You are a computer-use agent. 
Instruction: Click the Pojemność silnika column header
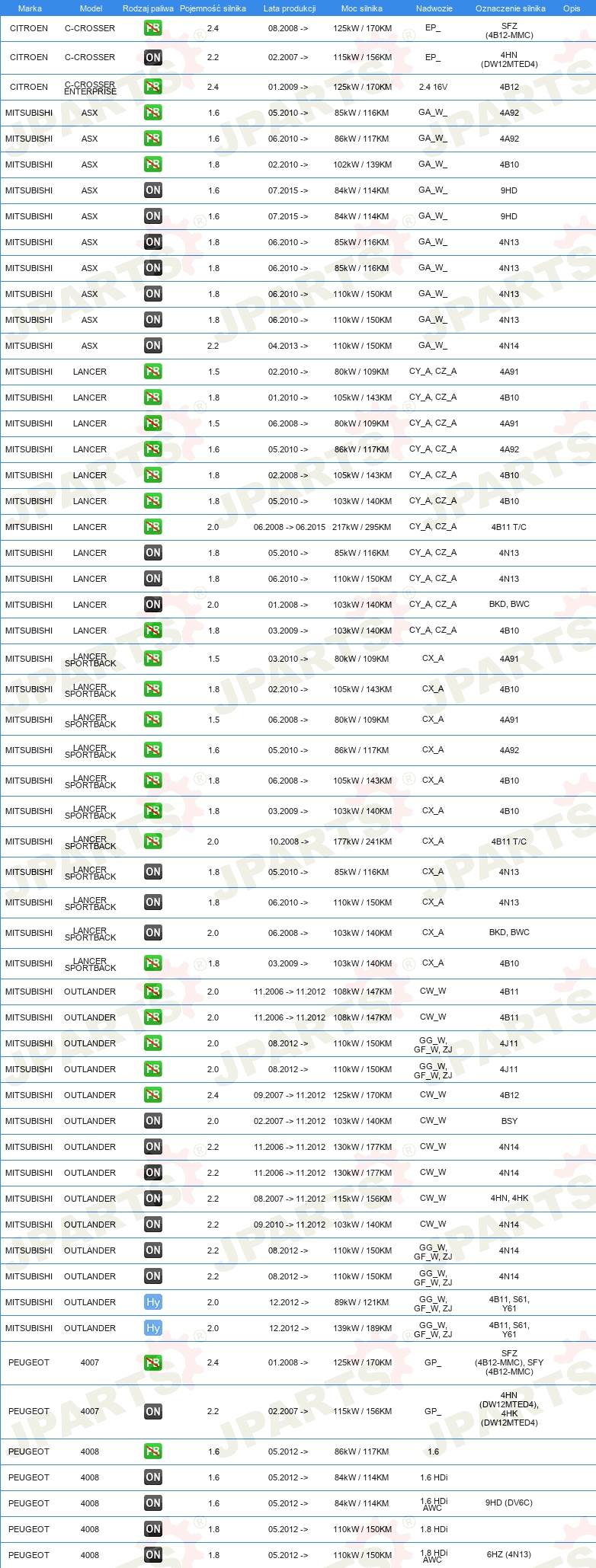tap(213, 8)
